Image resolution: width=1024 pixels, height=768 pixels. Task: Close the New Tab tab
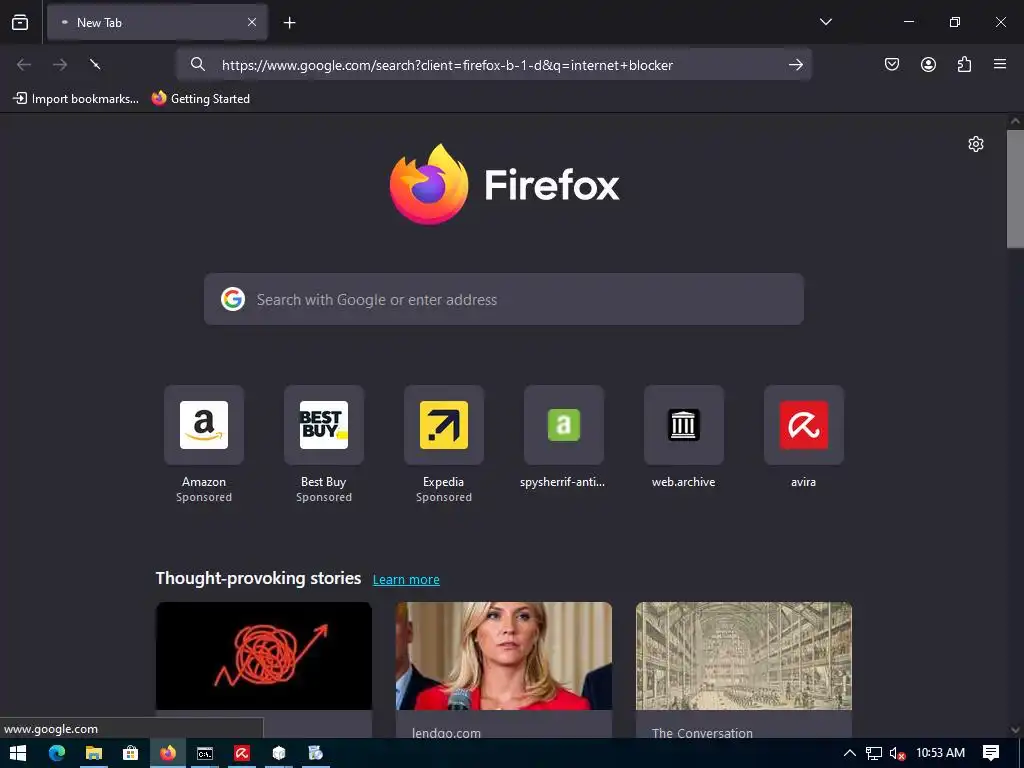(252, 22)
